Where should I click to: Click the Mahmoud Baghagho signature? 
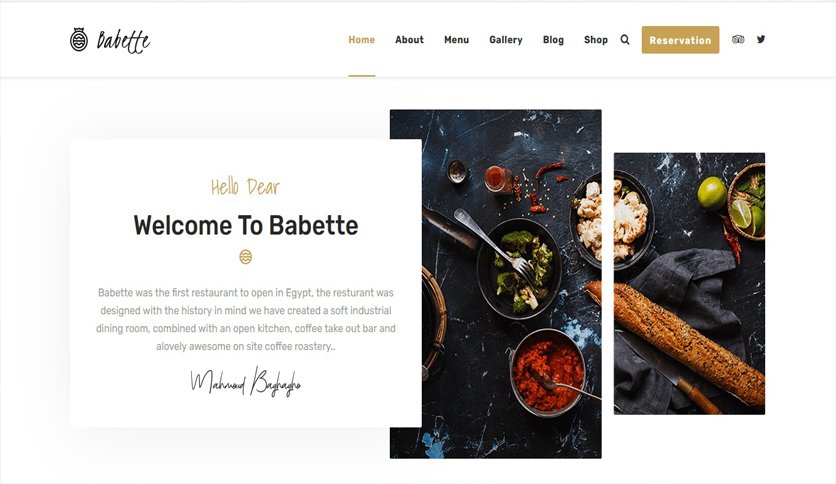(245, 382)
